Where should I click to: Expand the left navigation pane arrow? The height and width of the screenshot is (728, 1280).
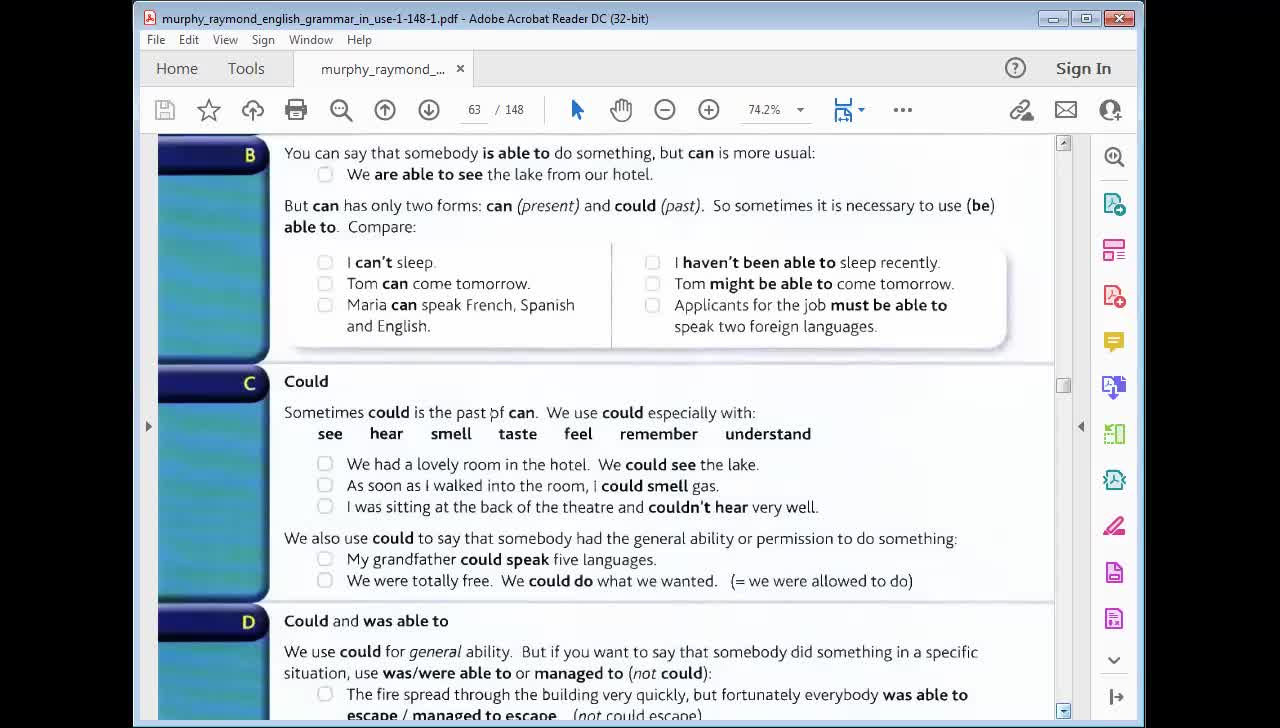(x=148, y=427)
